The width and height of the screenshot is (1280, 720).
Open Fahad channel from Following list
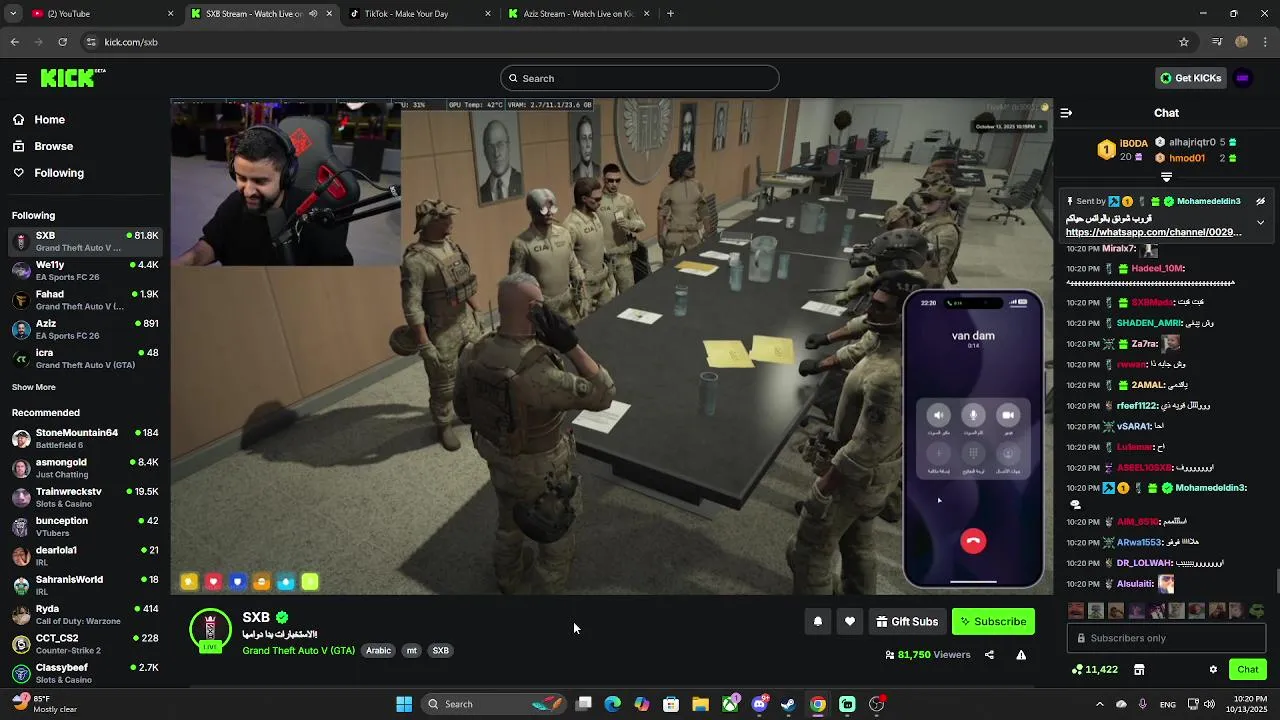[x=85, y=300]
